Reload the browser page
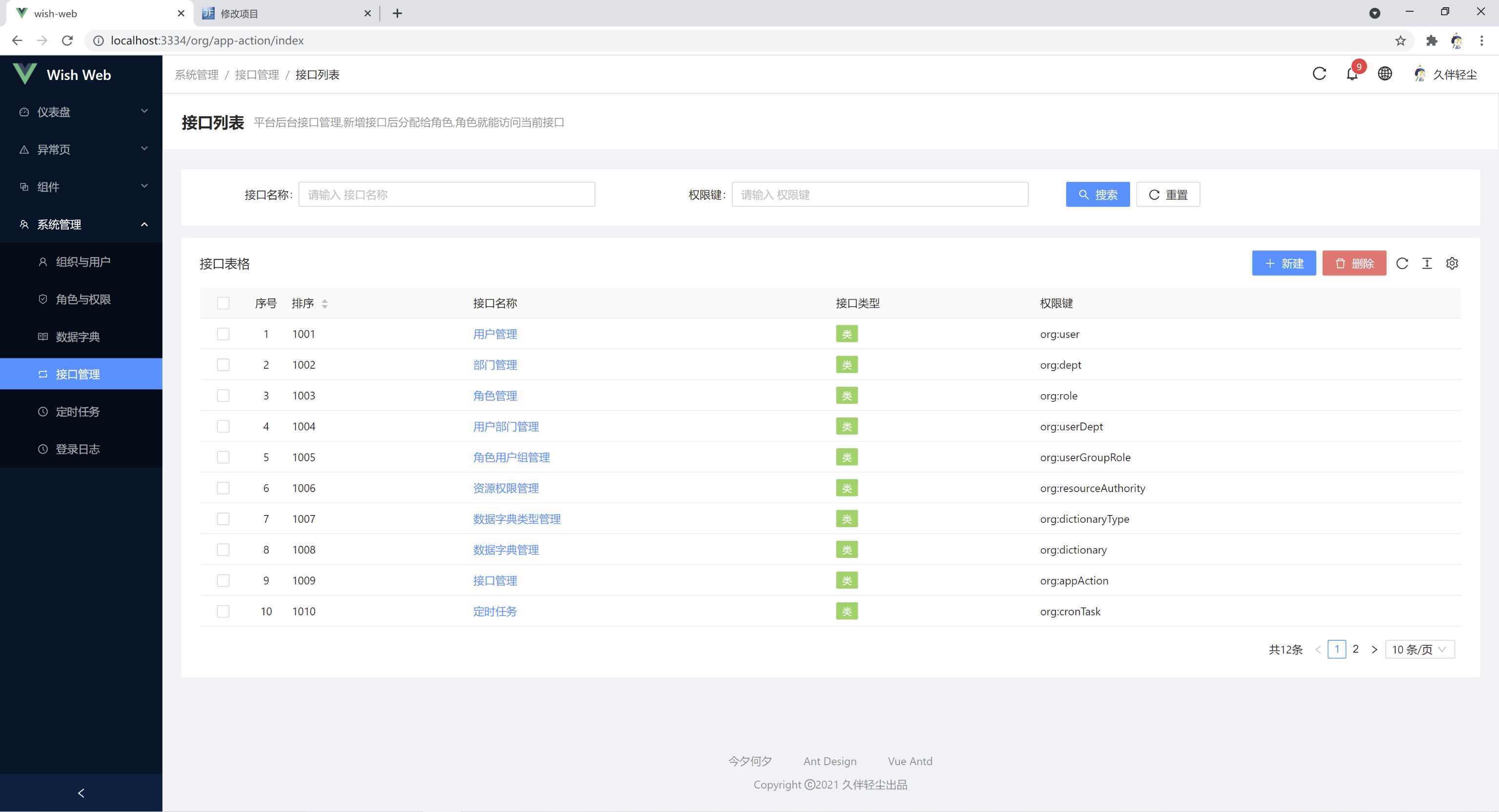Screen dimensions: 1499x812 [67, 40]
